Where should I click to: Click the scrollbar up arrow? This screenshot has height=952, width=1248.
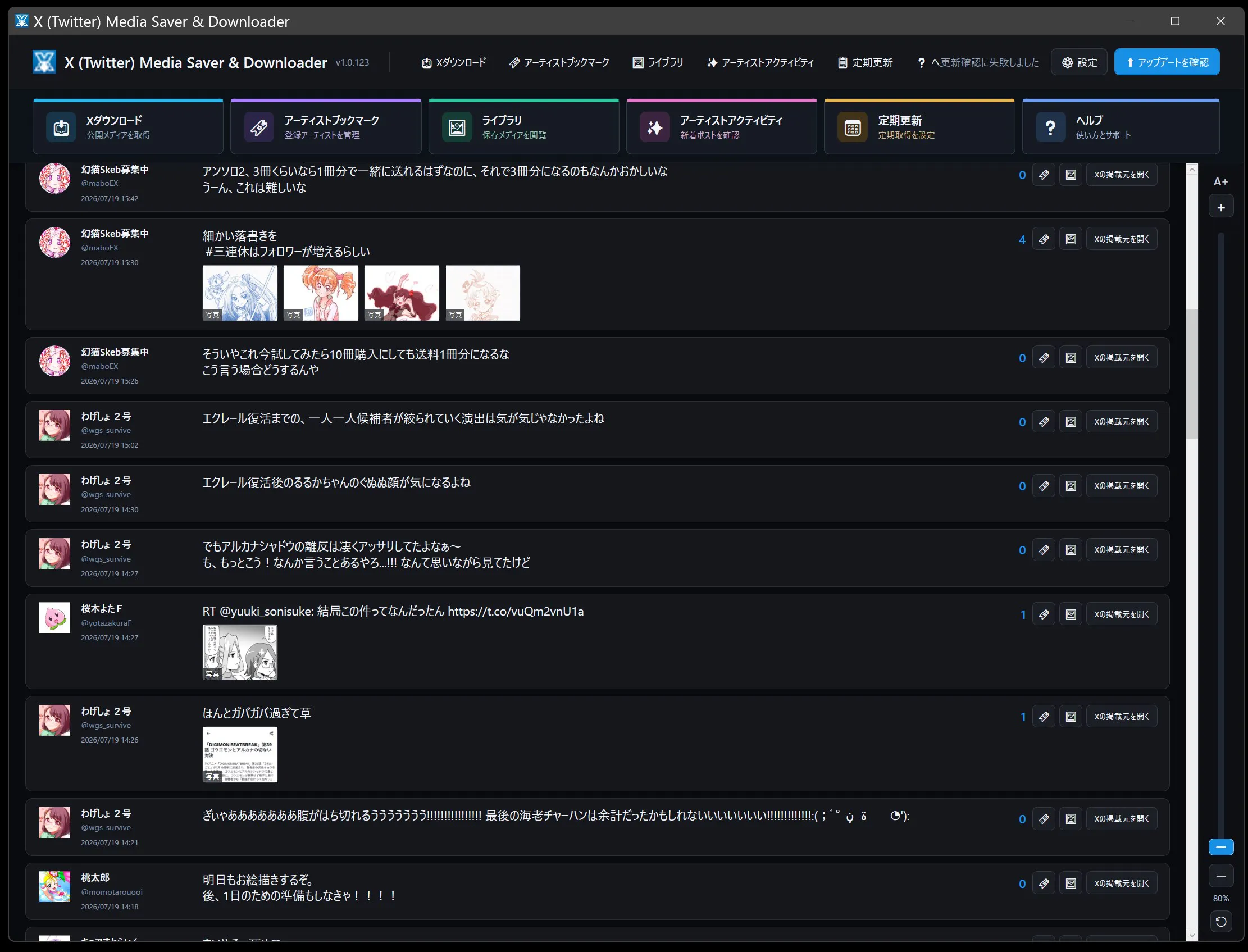(x=1192, y=170)
